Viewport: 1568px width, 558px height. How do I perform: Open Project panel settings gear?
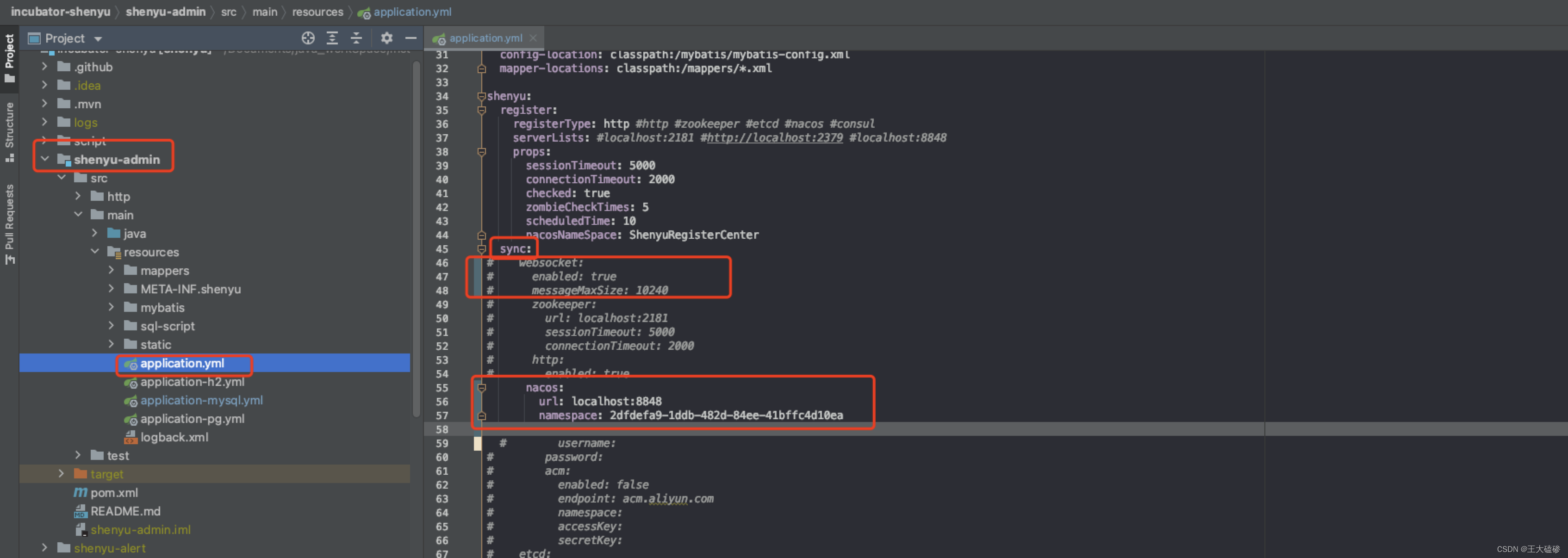pos(386,38)
